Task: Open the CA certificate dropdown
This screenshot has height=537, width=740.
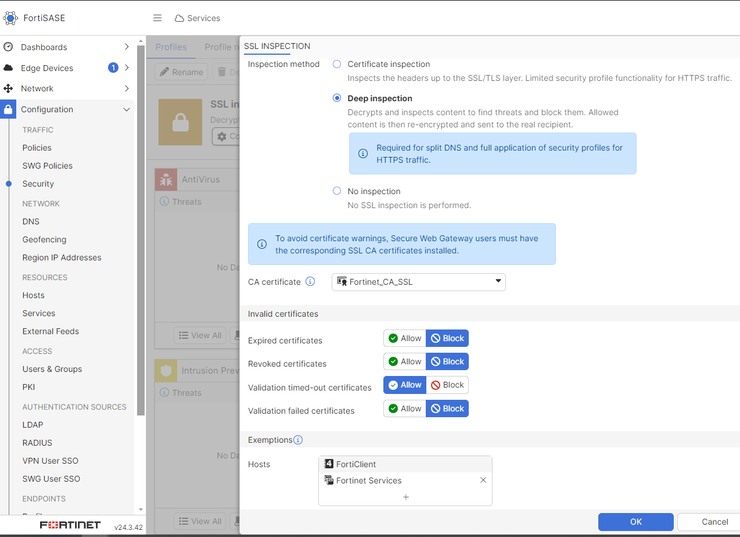Action: click(418, 282)
